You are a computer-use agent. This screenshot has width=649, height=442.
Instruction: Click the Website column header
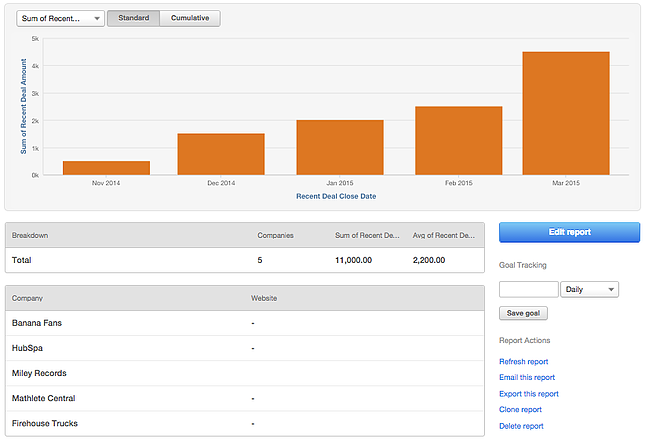(264, 298)
